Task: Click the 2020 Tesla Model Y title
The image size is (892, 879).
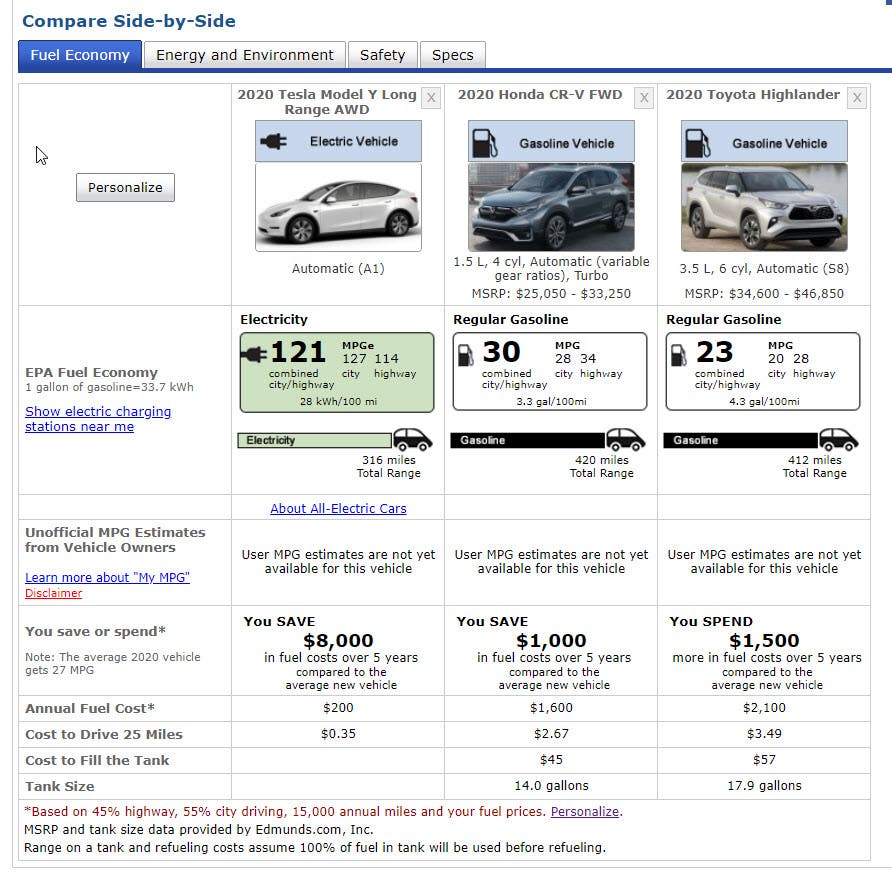Action: [327, 102]
